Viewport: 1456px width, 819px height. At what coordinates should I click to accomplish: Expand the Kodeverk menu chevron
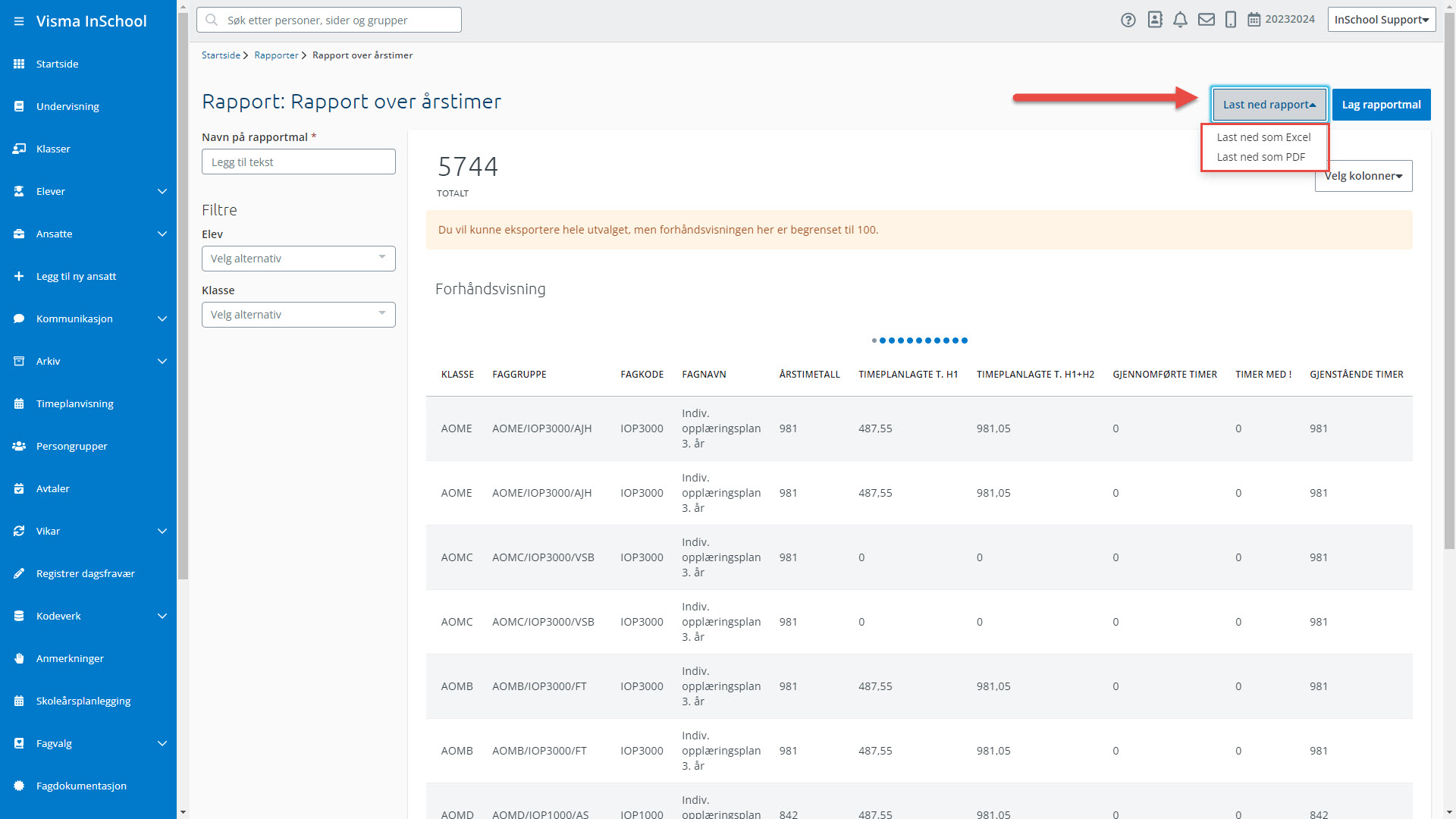coord(162,616)
